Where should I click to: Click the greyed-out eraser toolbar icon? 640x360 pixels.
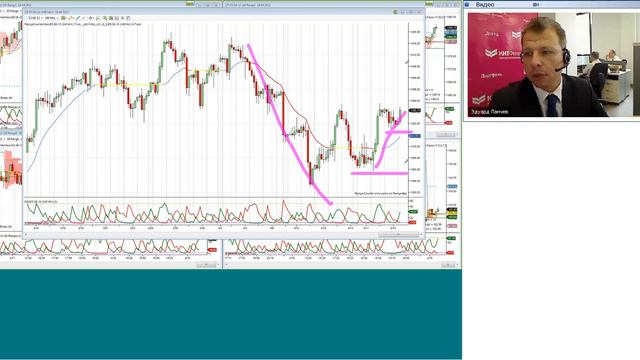click(84, 18)
